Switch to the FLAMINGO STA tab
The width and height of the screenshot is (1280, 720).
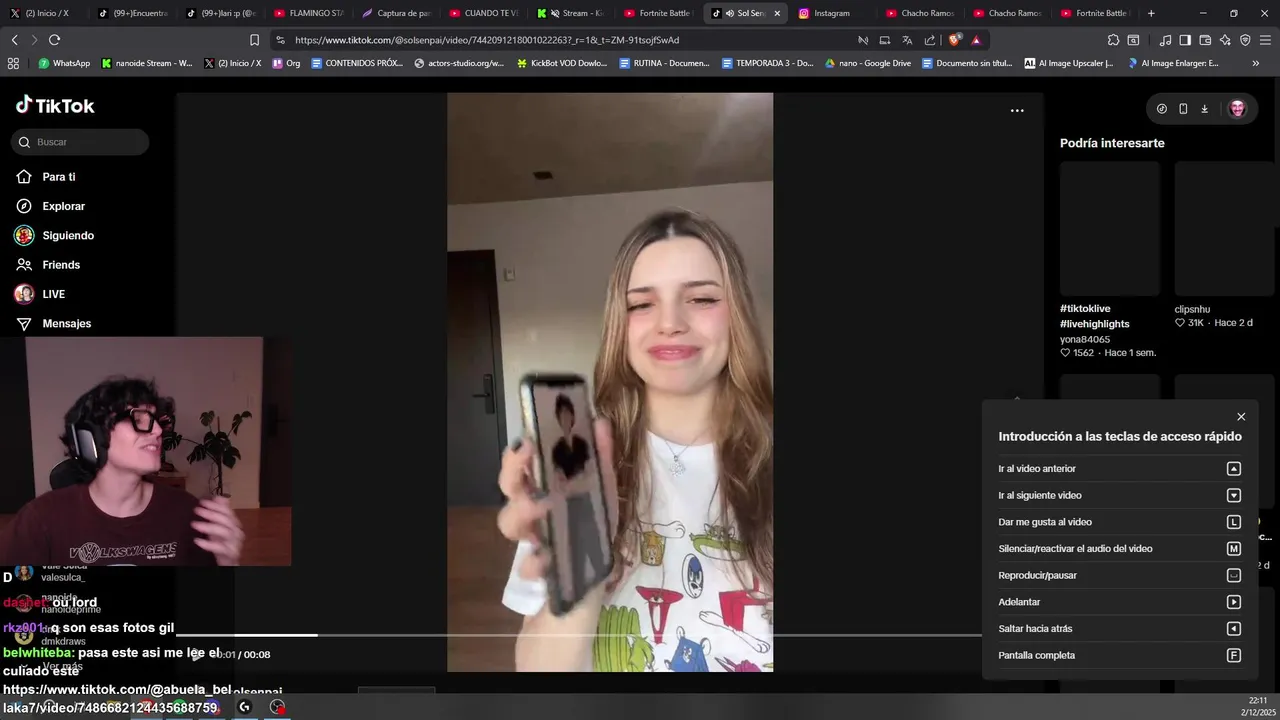click(x=309, y=13)
